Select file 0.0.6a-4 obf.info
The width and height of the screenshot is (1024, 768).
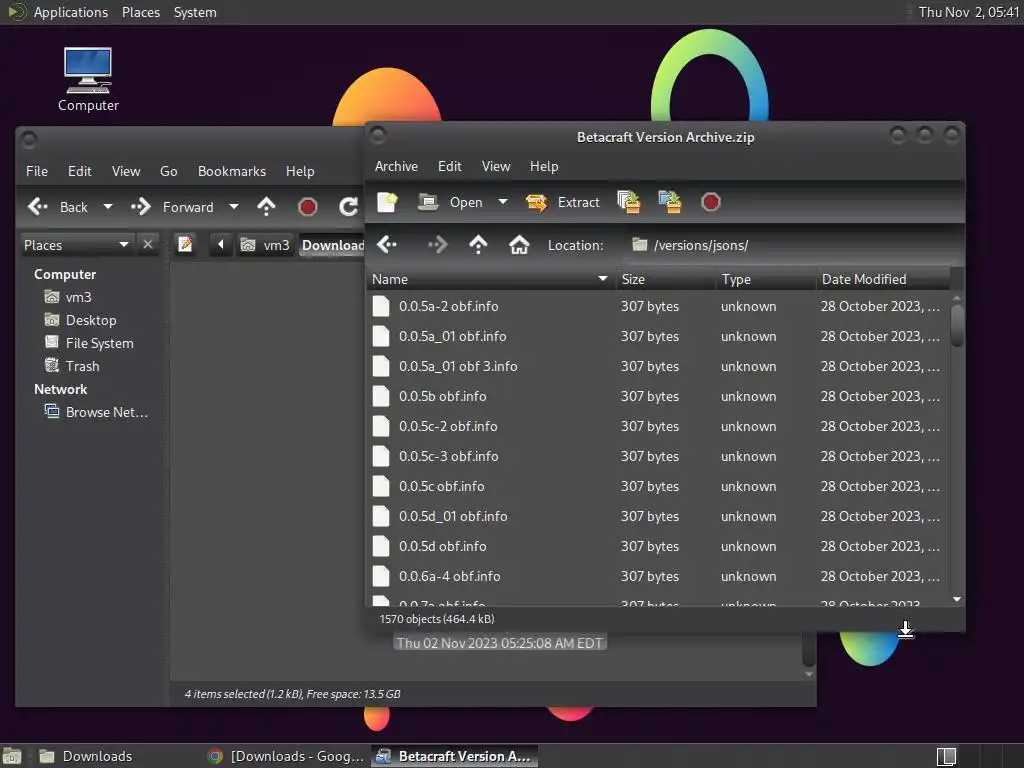pyautogui.click(x=658, y=577)
